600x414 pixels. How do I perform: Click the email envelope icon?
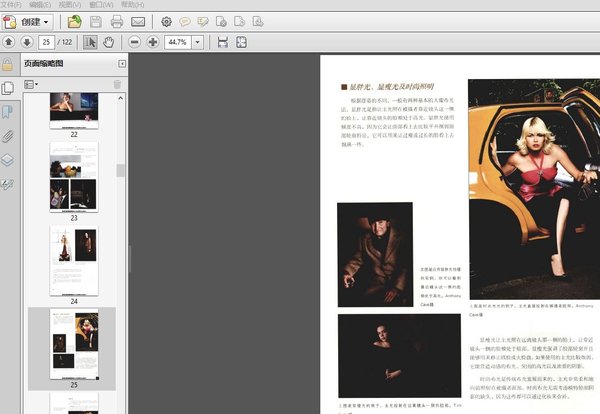click(138, 21)
